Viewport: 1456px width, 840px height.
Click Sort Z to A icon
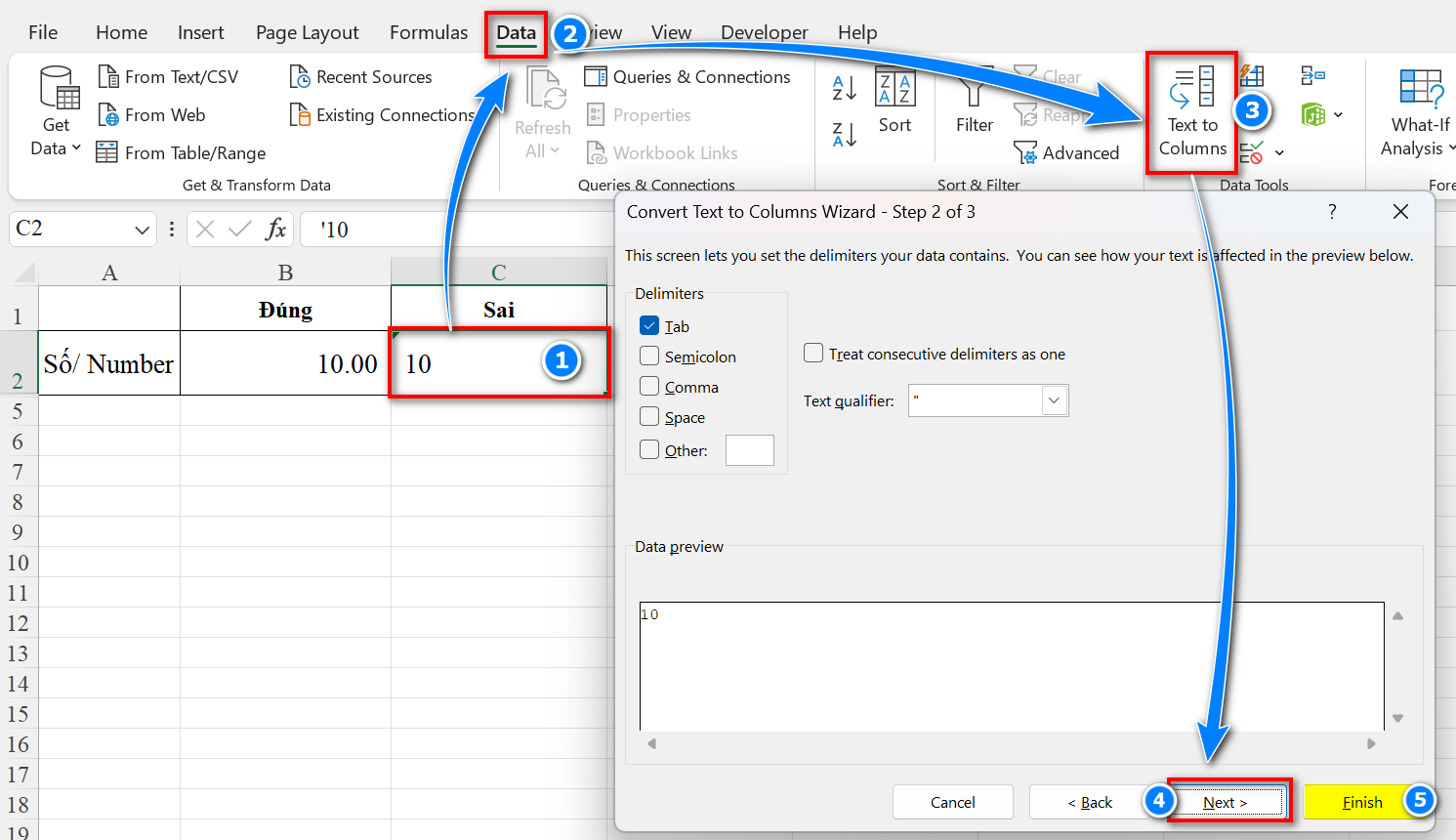(x=844, y=135)
